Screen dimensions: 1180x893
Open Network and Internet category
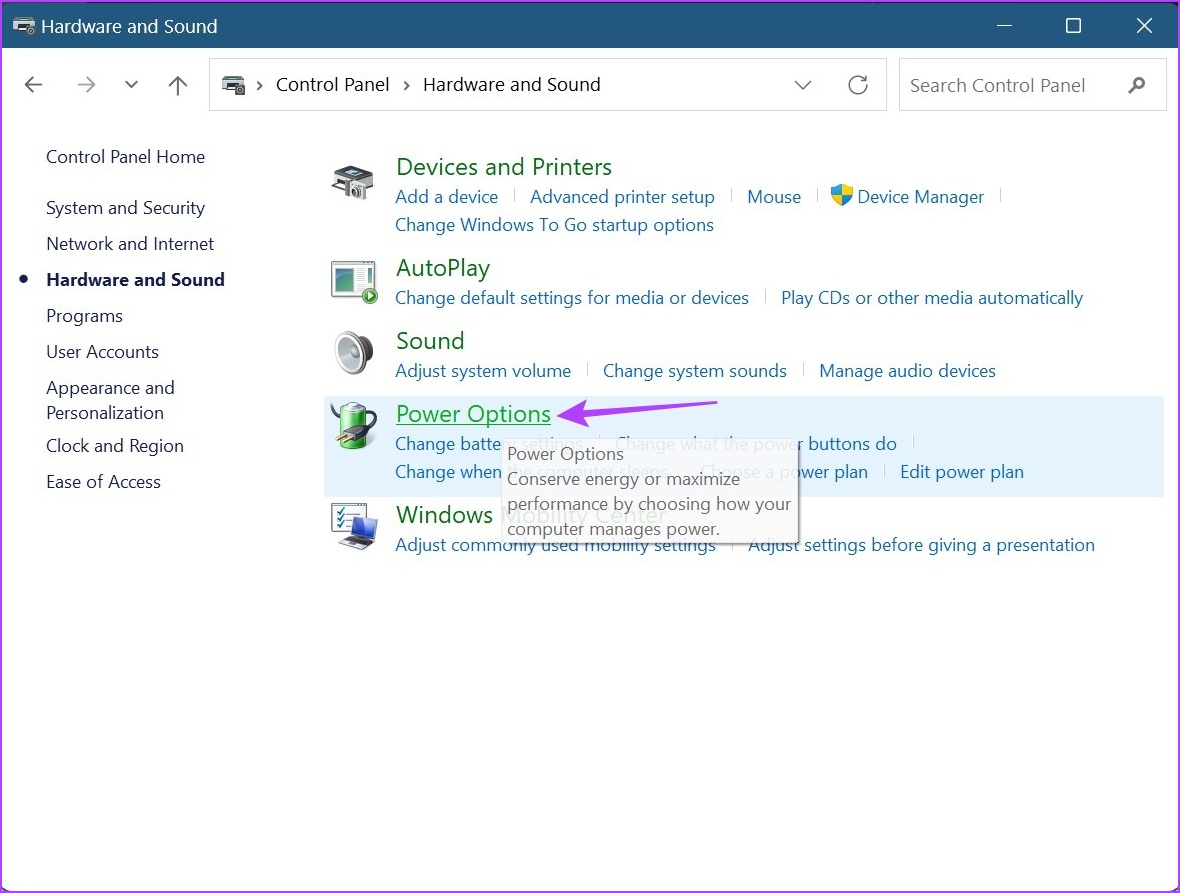point(130,244)
